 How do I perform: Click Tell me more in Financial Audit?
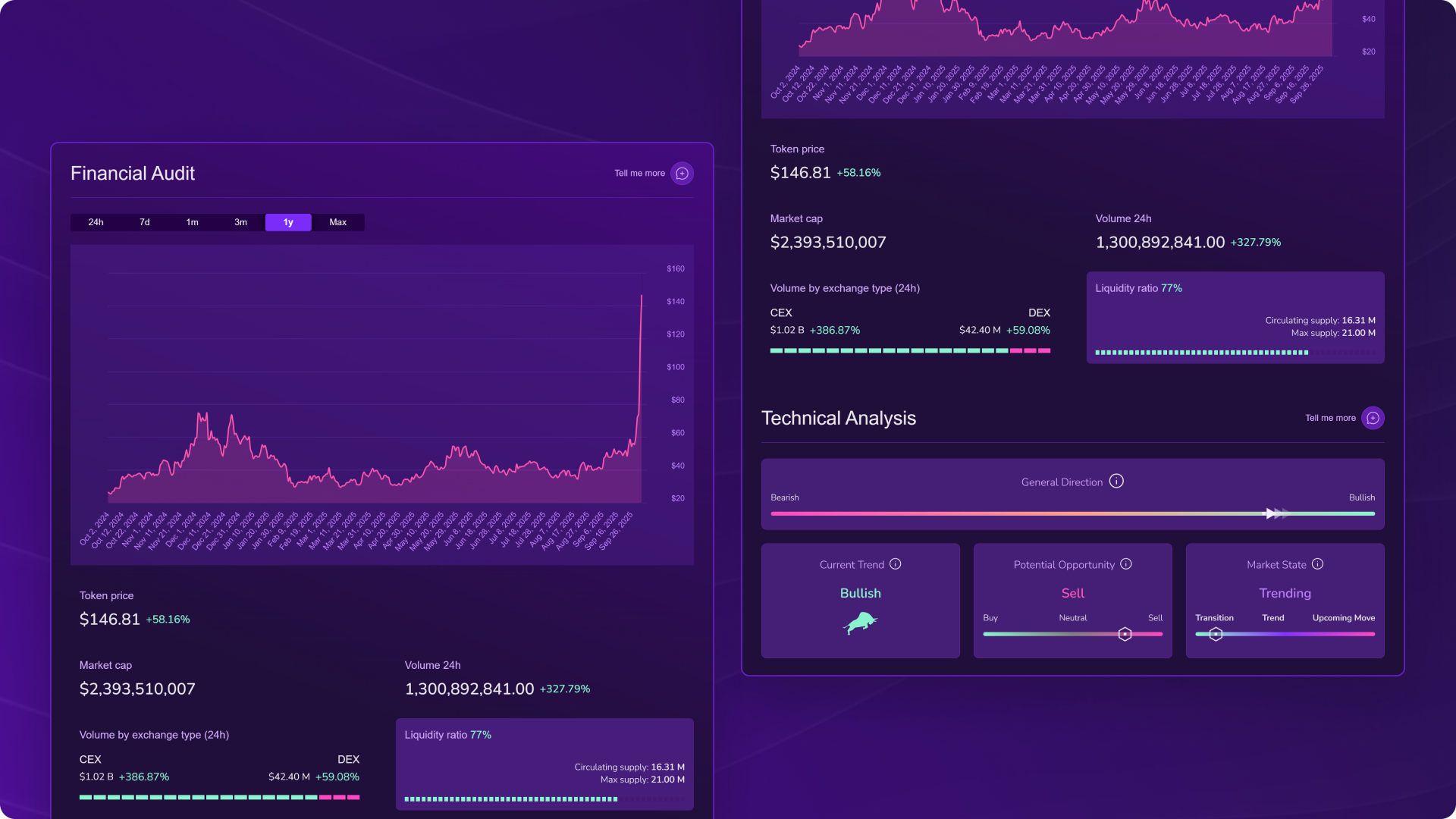click(x=639, y=174)
